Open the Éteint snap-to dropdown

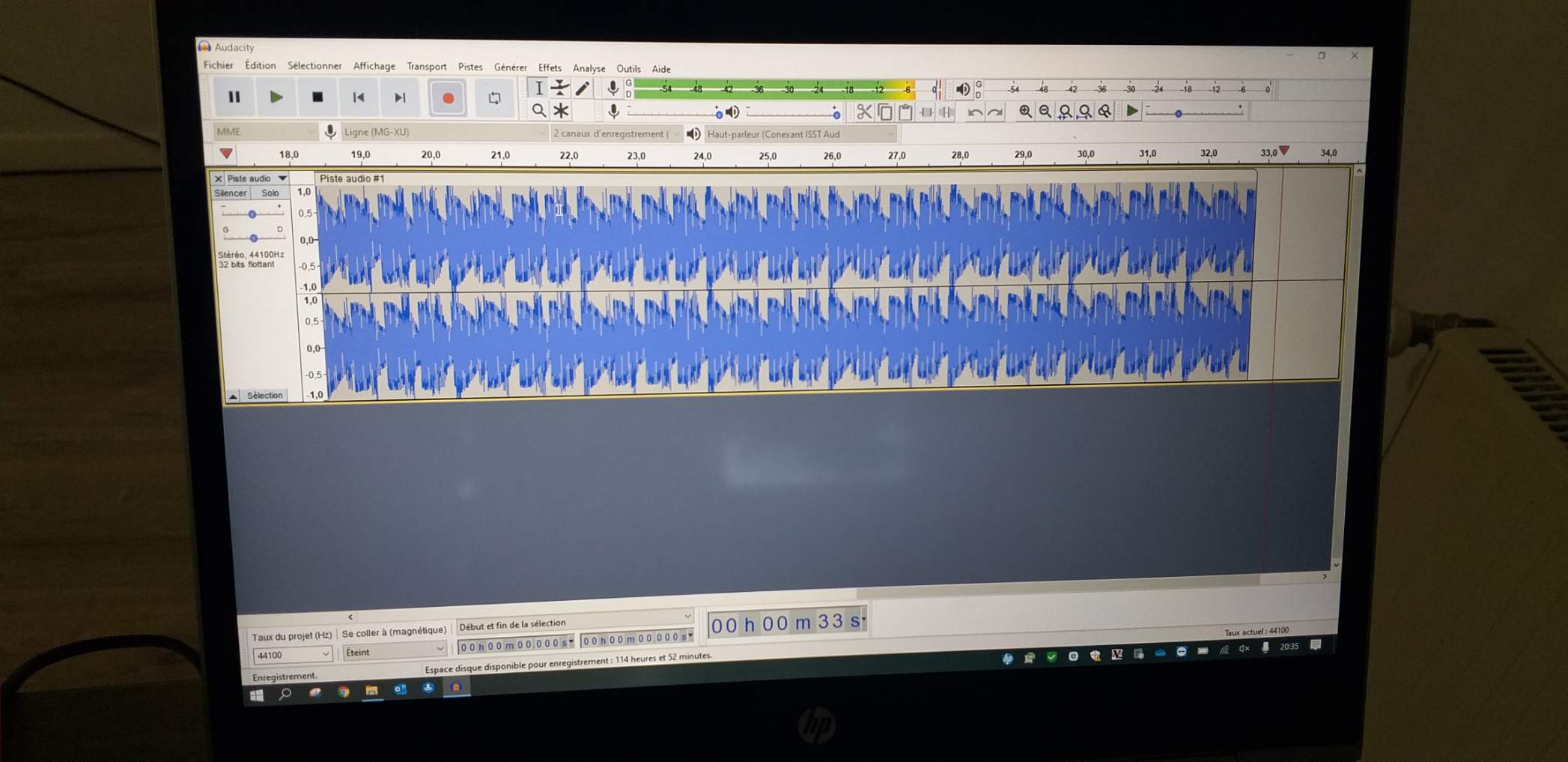(x=395, y=652)
